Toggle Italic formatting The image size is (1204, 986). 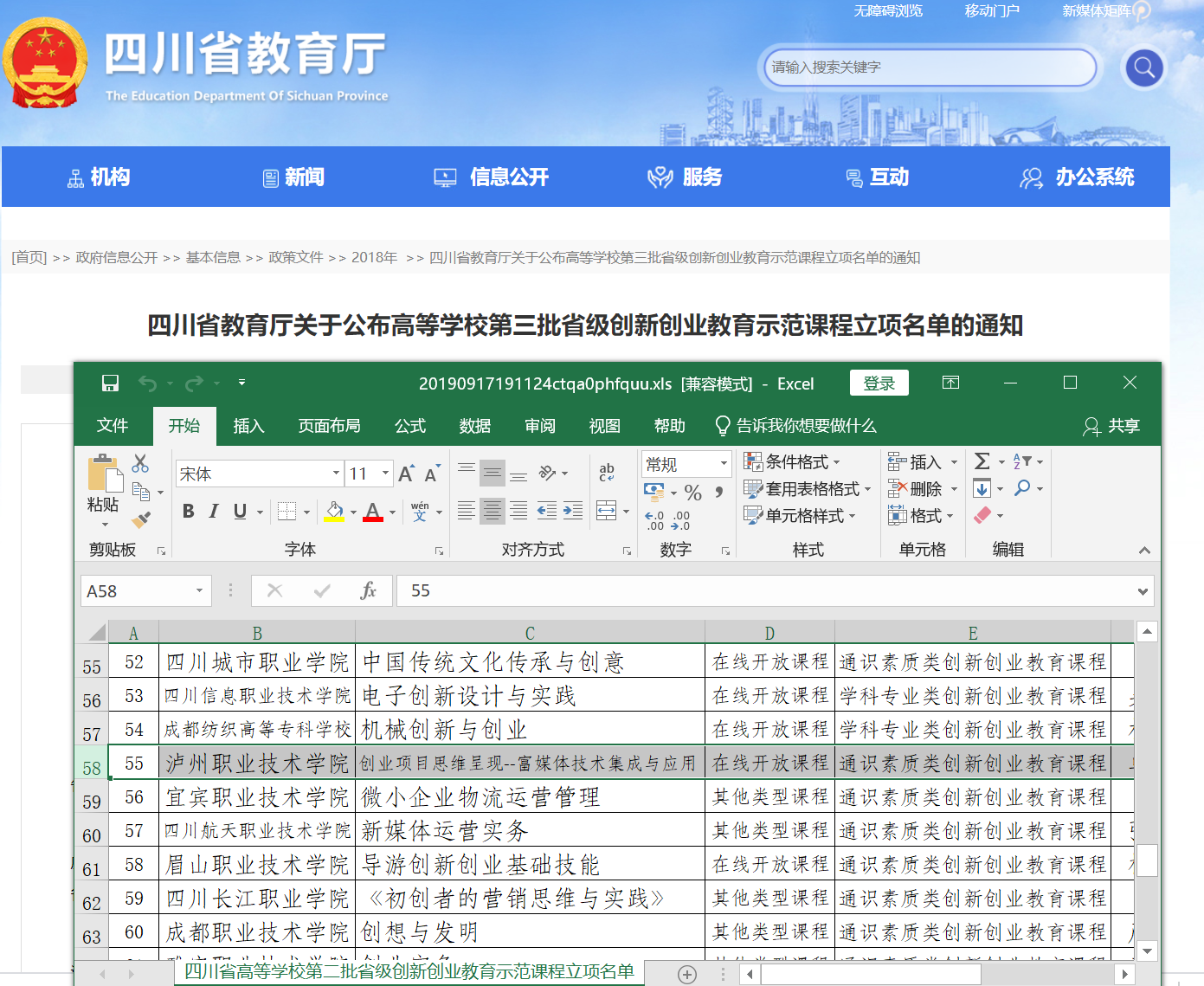tap(214, 512)
